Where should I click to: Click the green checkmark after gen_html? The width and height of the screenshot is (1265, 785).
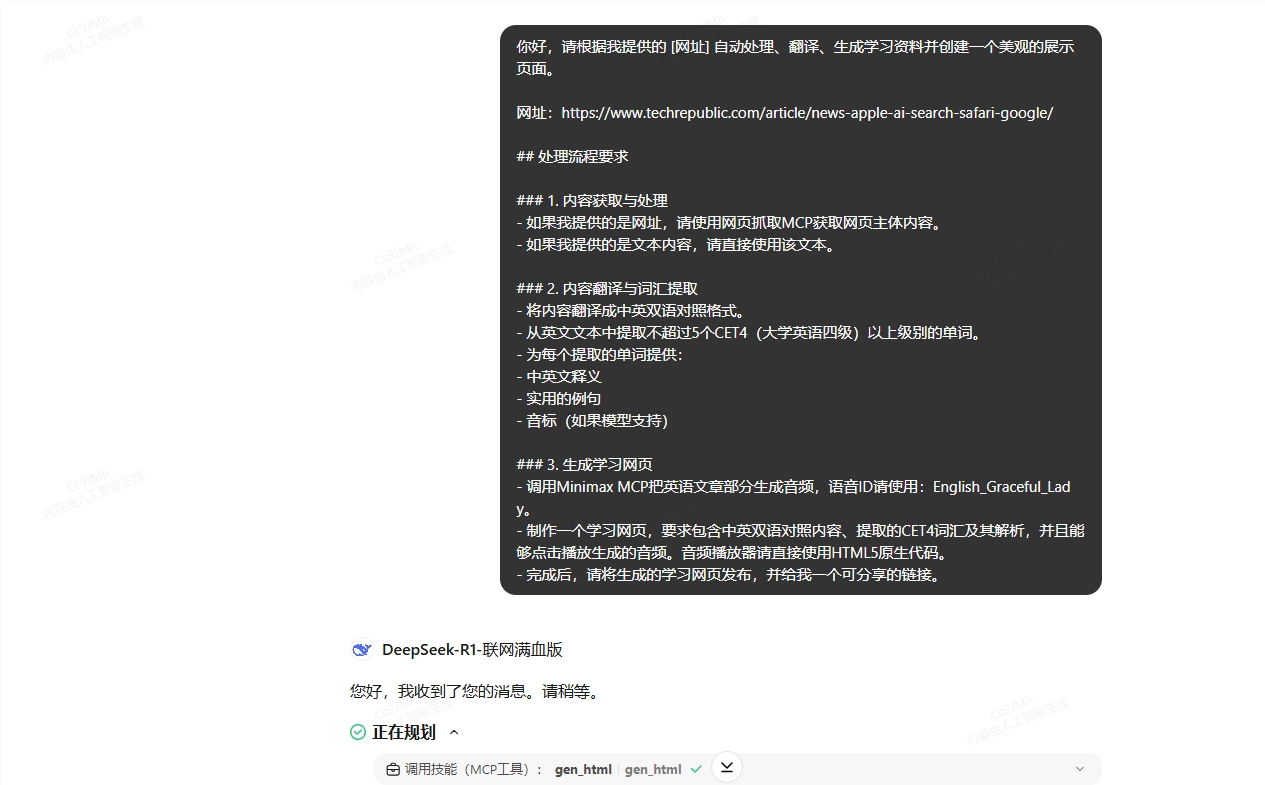(x=696, y=769)
